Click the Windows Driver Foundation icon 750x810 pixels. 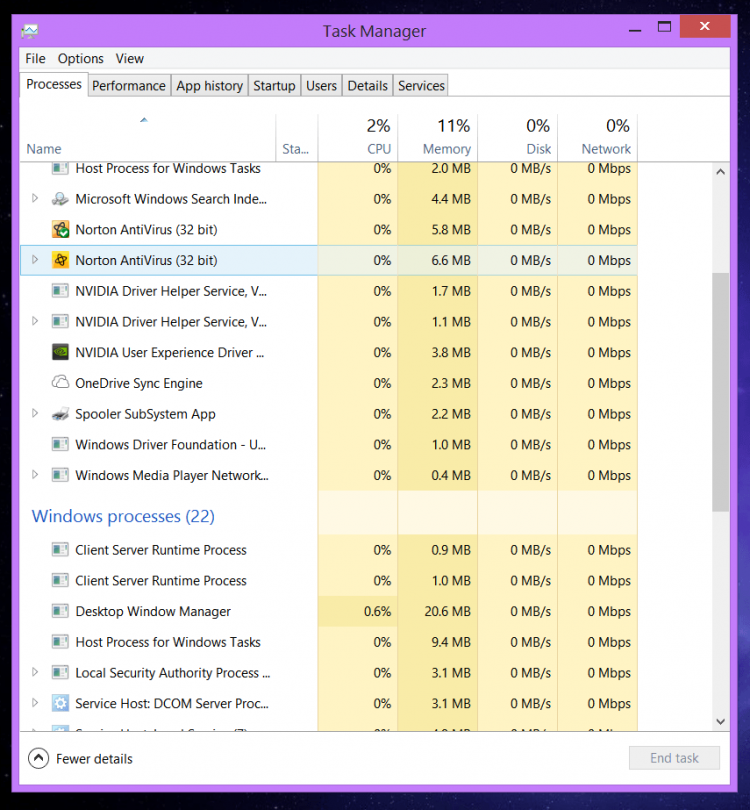coord(60,444)
